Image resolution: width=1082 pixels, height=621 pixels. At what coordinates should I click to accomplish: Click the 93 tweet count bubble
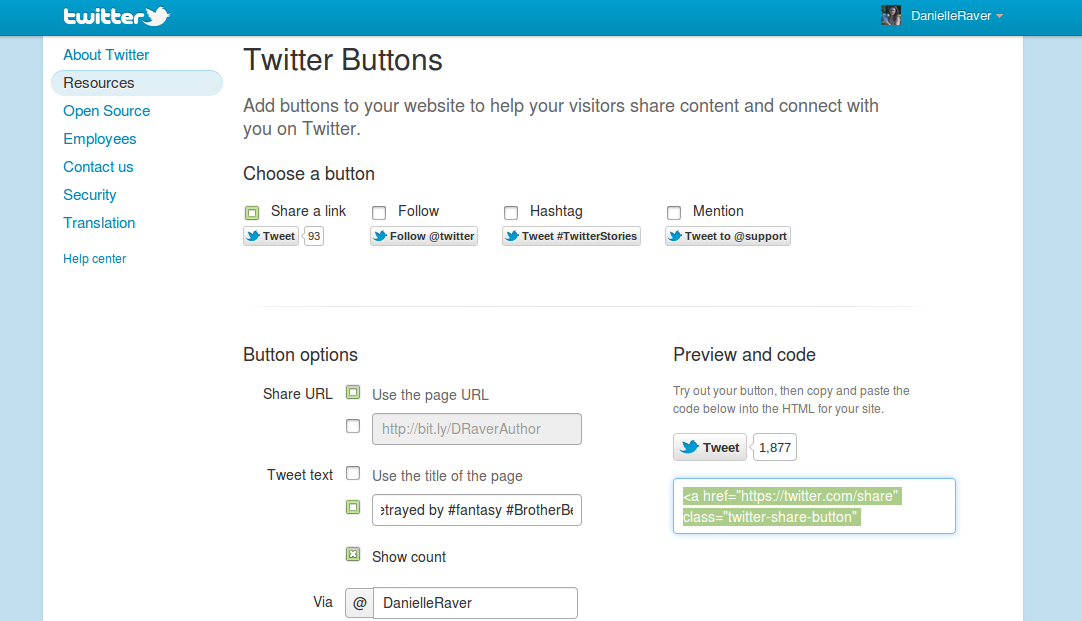(x=314, y=236)
